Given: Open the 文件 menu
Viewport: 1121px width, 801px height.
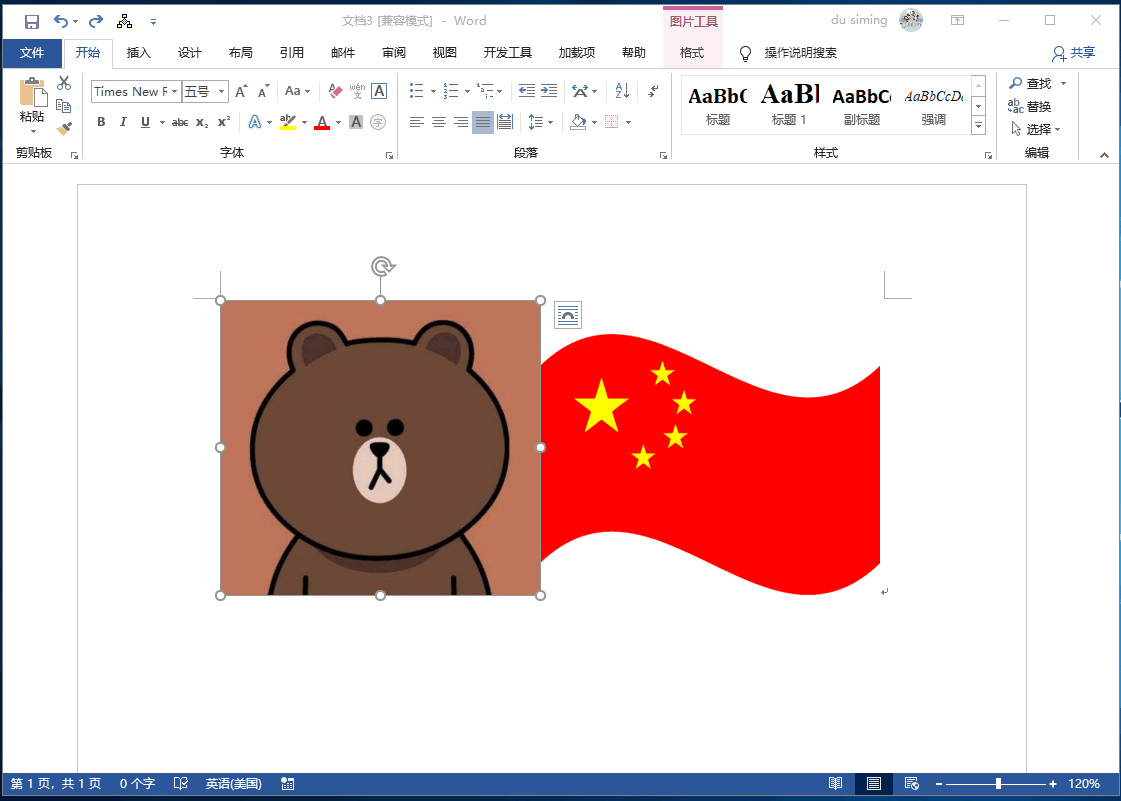Looking at the screenshot, I should (x=31, y=53).
